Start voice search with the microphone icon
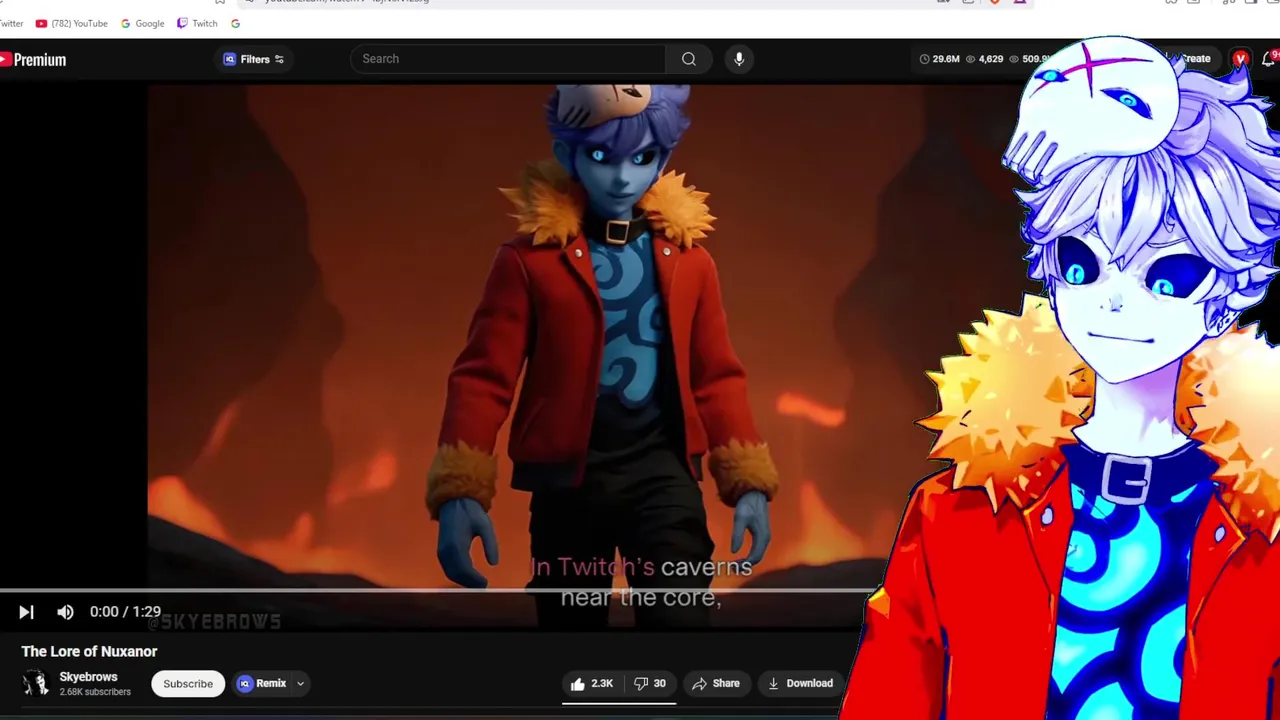The image size is (1280, 720). click(x=739, y=59)
